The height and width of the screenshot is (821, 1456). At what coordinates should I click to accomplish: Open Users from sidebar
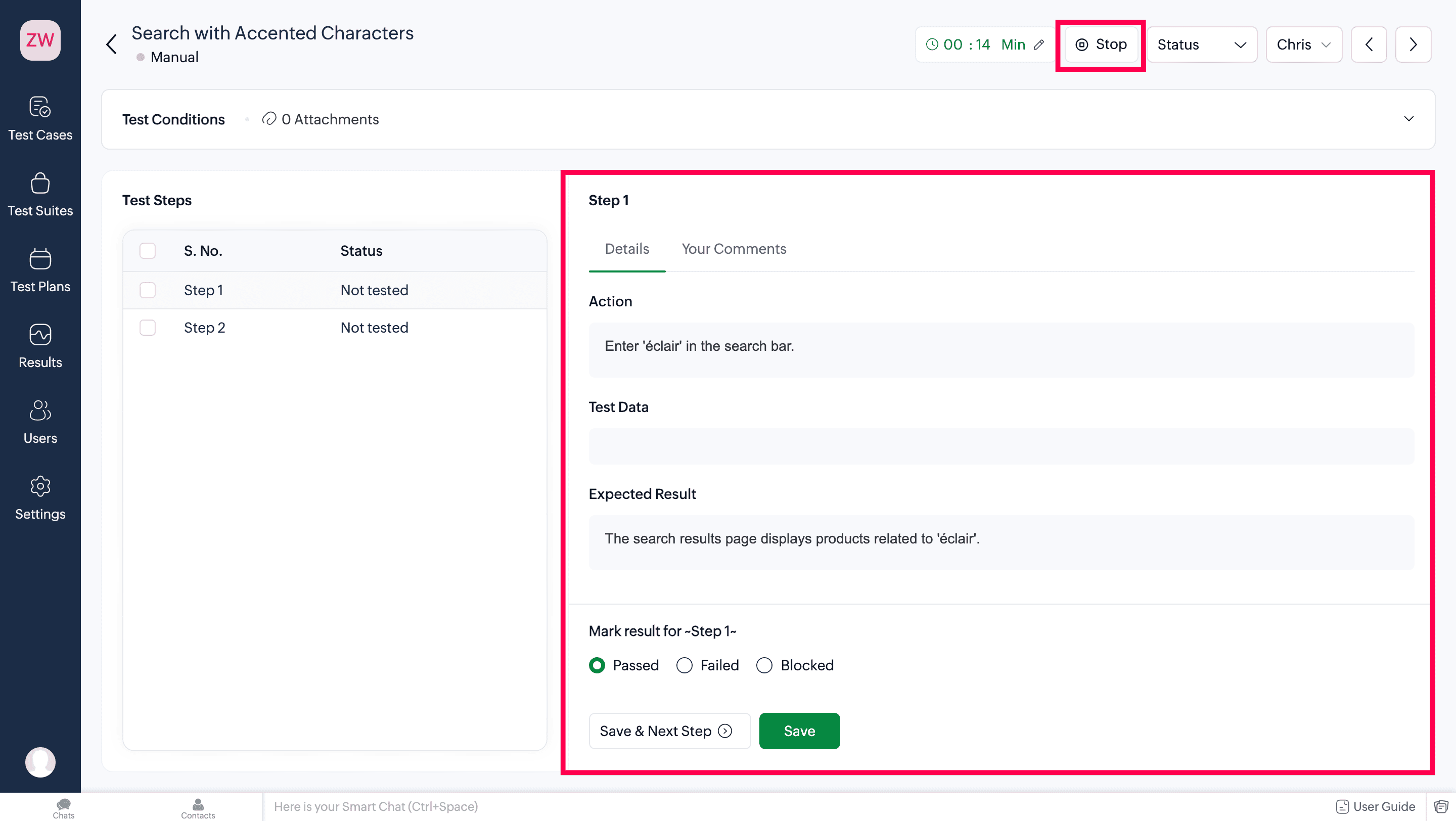click(40, 422)
